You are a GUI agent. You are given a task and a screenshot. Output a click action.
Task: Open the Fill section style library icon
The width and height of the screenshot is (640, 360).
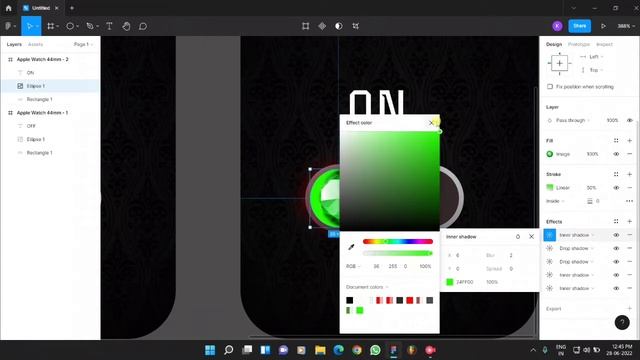[x=616, y=141]
